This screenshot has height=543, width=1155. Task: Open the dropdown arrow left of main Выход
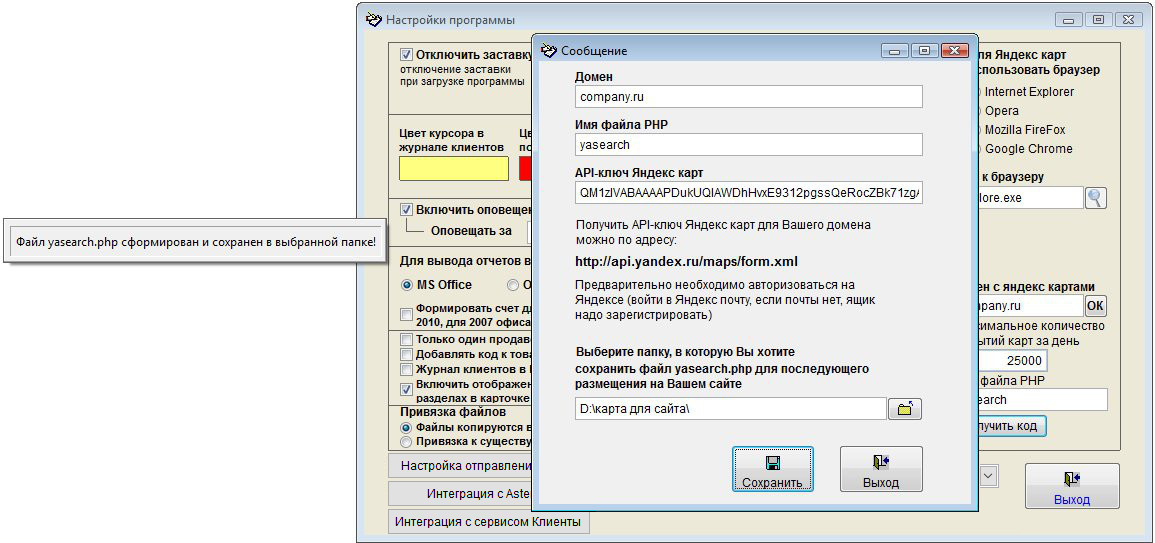coord(989,475)
